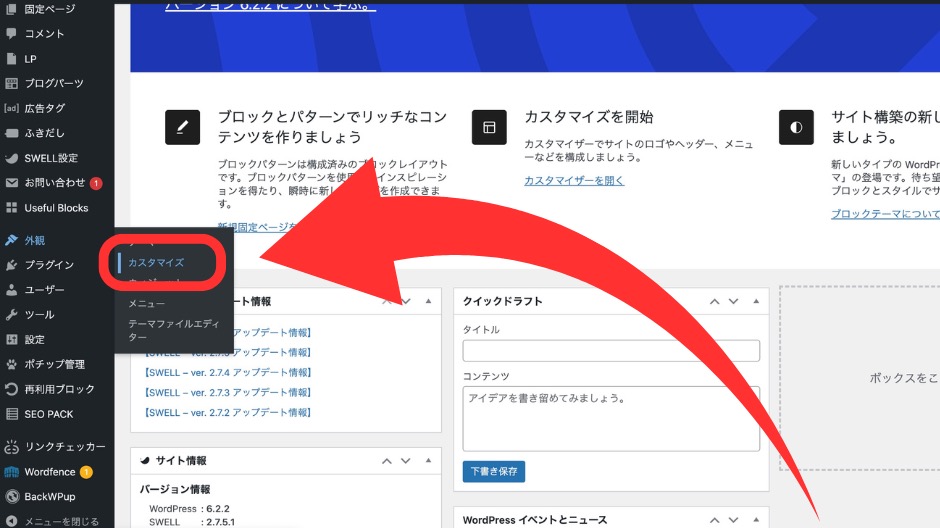Viewport: 940px width, 528px height.
Task: Click the サイト情報 panel heading text
Action: click(181, 461)
